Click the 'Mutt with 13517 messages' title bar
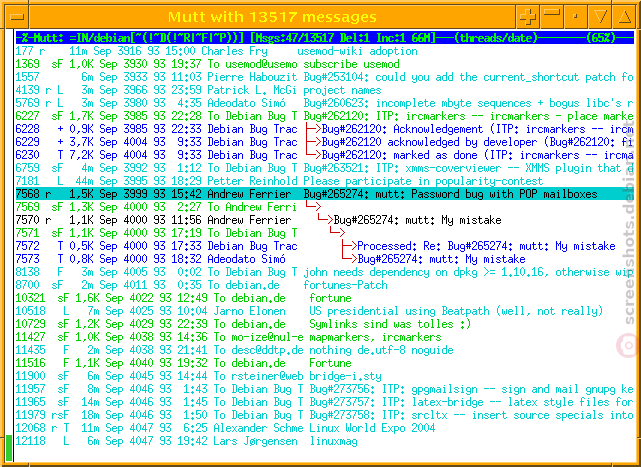Viewport: 641px width, 467px height. click(x=272, y=17)
